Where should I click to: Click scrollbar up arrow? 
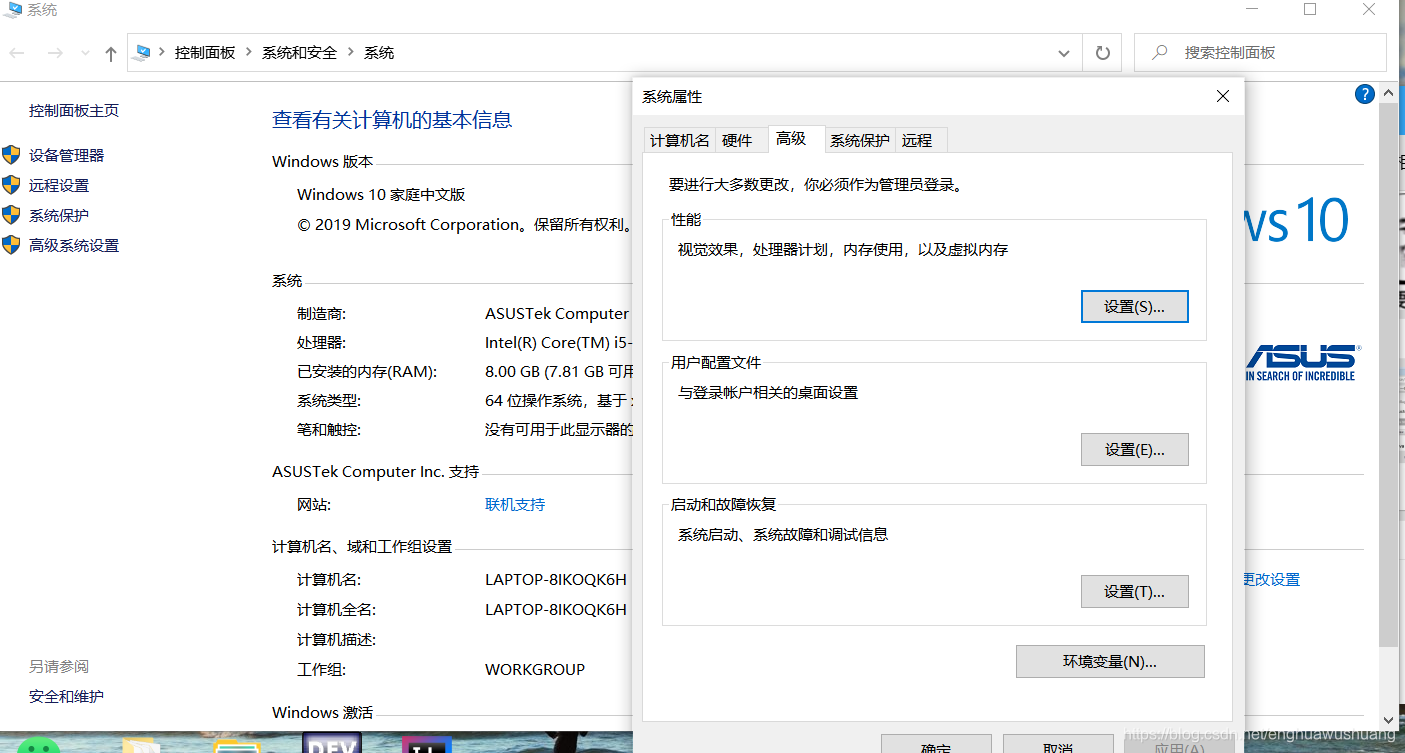[1389, 93]
